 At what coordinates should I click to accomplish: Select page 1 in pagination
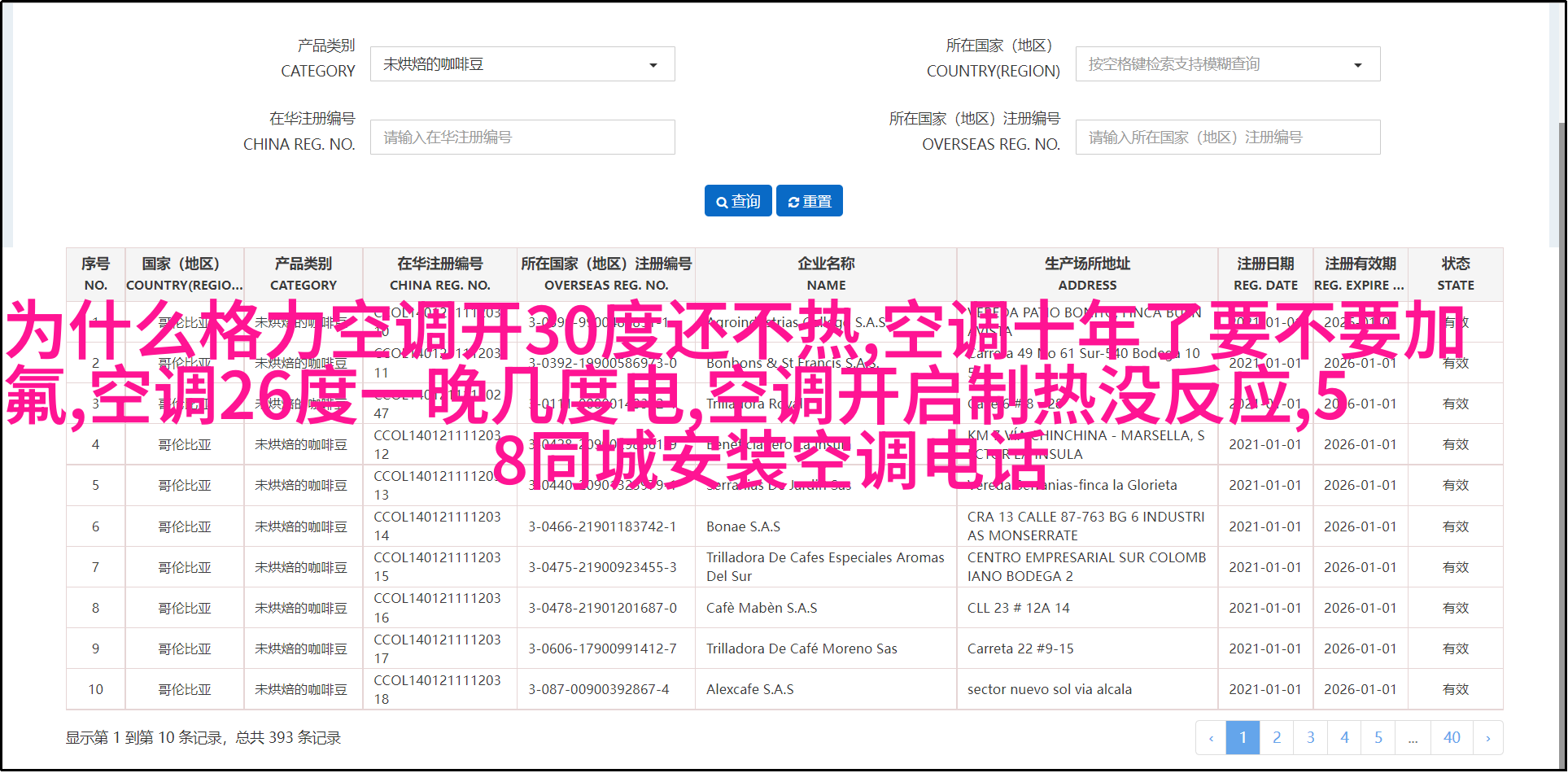(1243, 738)
